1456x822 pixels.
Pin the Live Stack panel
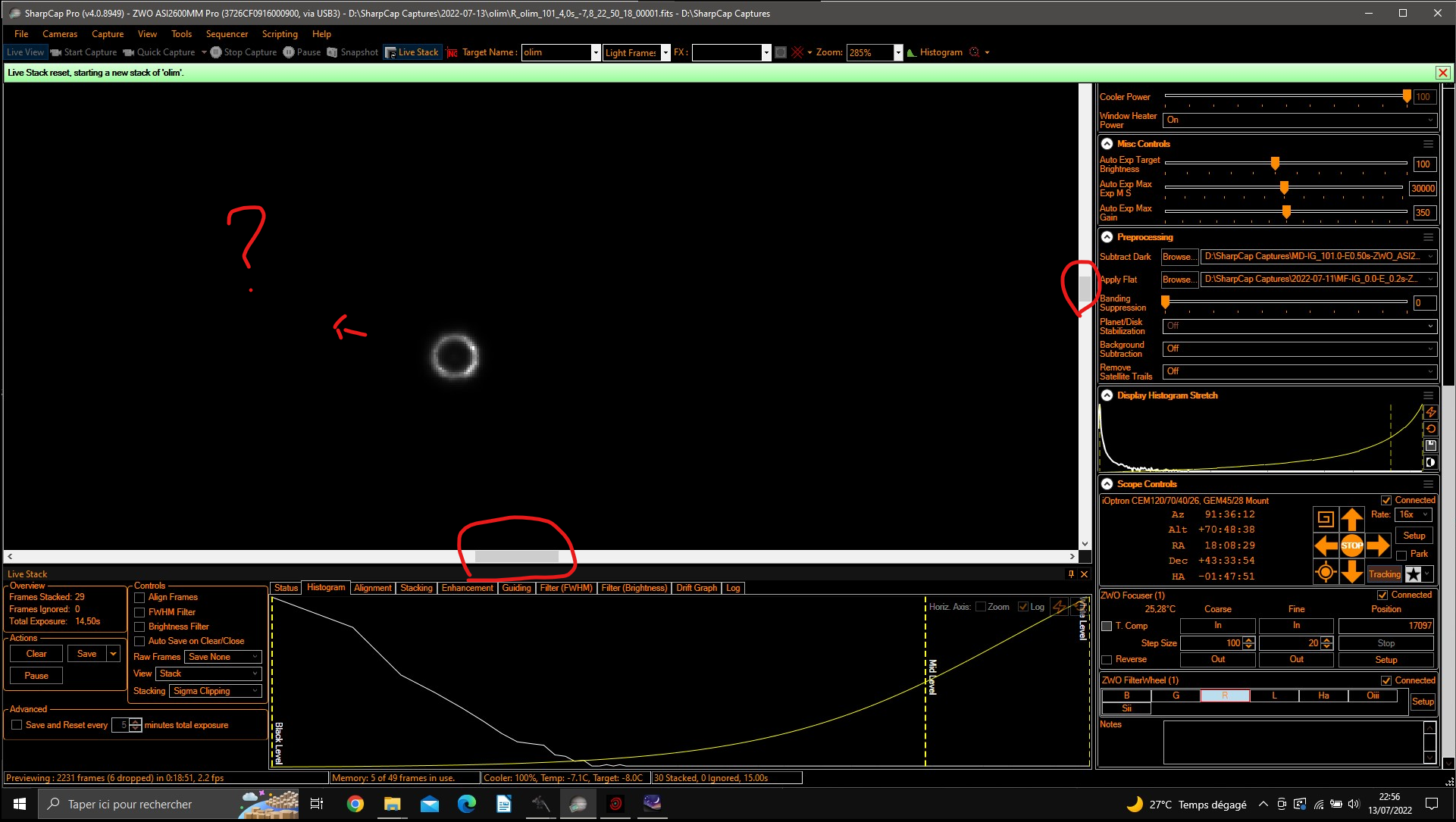[1071, 574]
